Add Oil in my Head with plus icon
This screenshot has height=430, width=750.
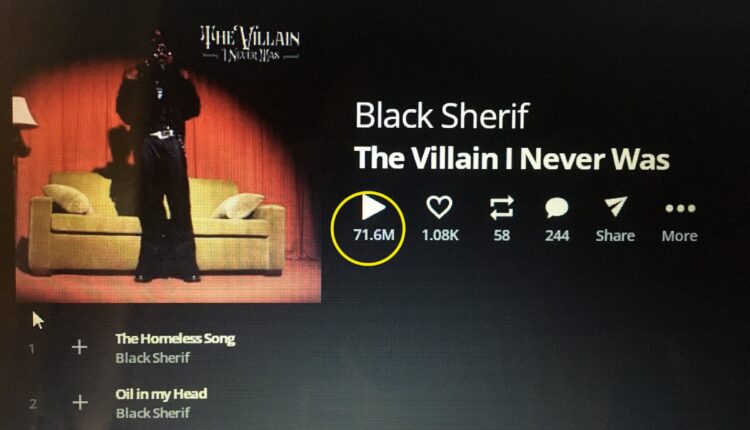[80, 402]
